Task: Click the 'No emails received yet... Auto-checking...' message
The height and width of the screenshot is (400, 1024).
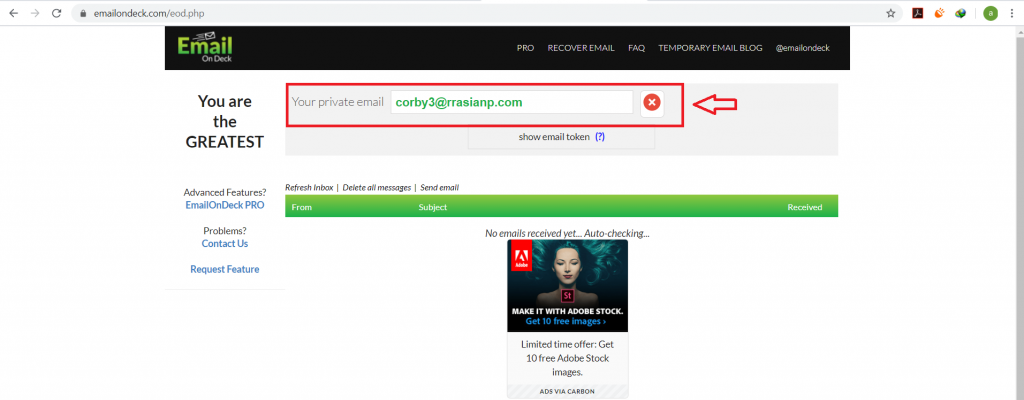Action: (567, 233)
